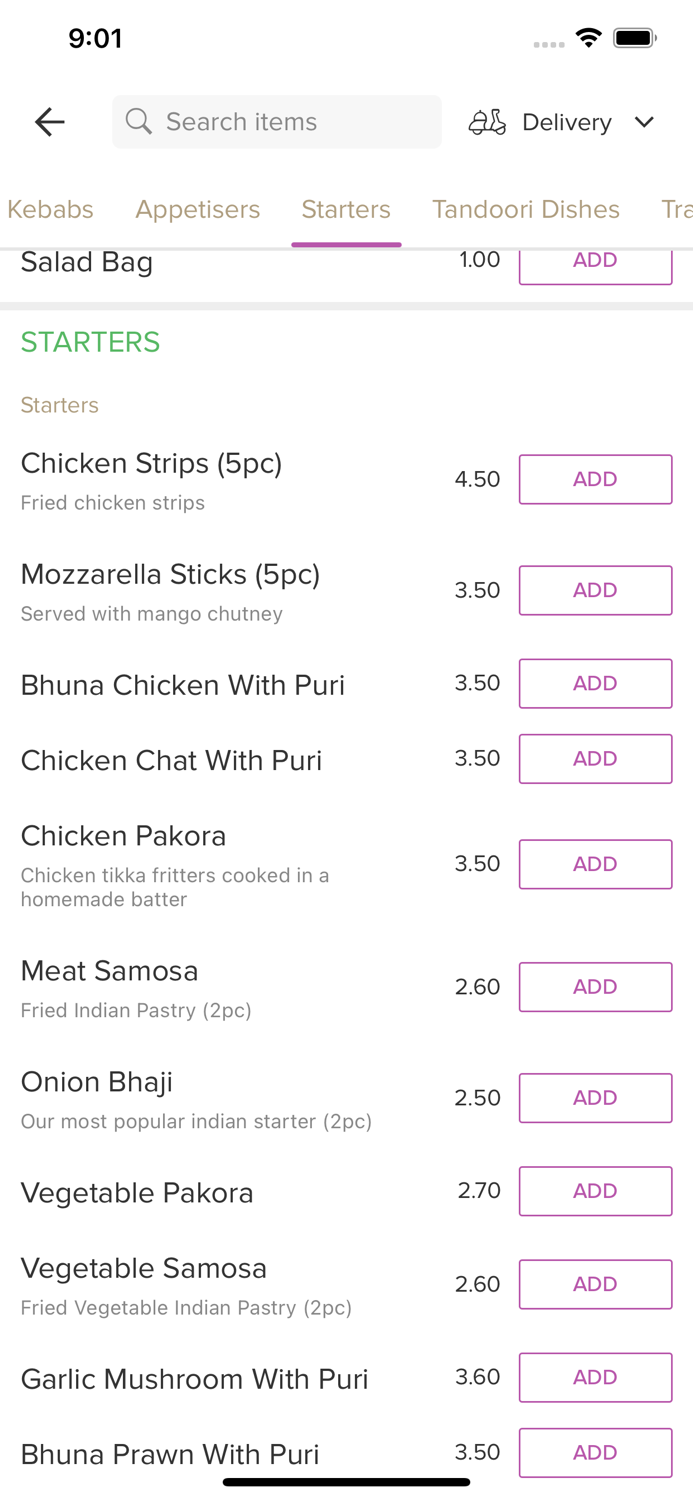Tap the back arrow icon
The height and width of the screenshot is (1500, 693).
click(x=48, y=122)
